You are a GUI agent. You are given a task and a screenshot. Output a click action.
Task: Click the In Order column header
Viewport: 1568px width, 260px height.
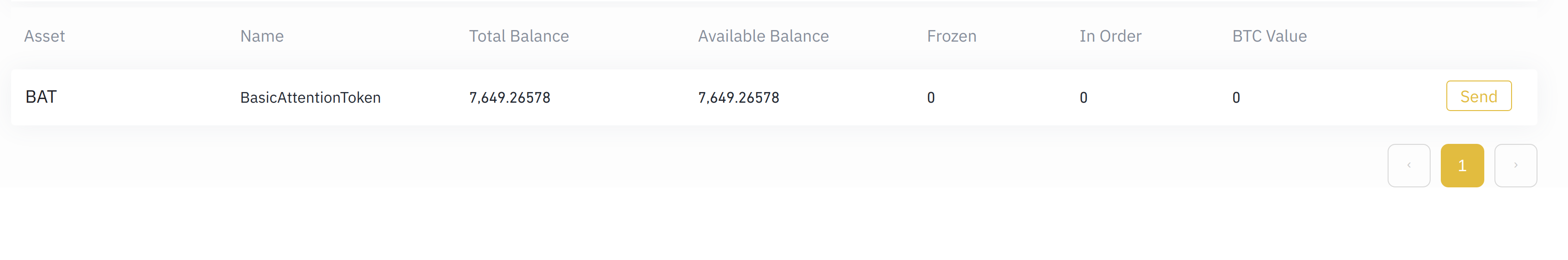(1110, 36)
